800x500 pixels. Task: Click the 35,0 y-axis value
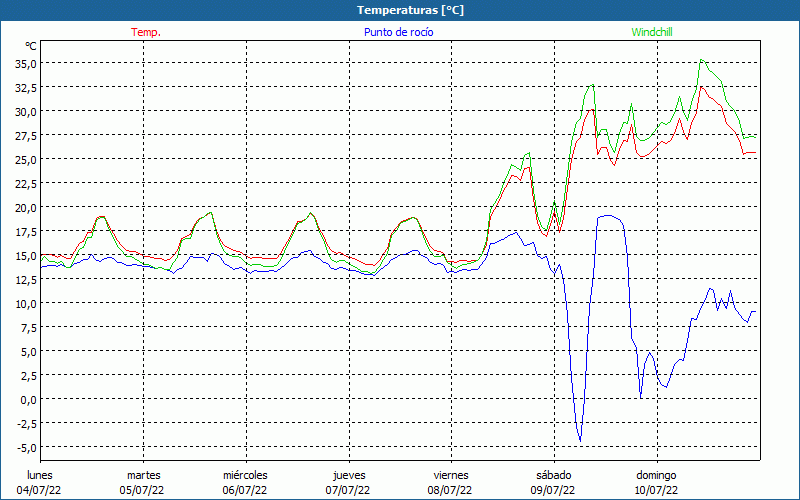(26, 64)
